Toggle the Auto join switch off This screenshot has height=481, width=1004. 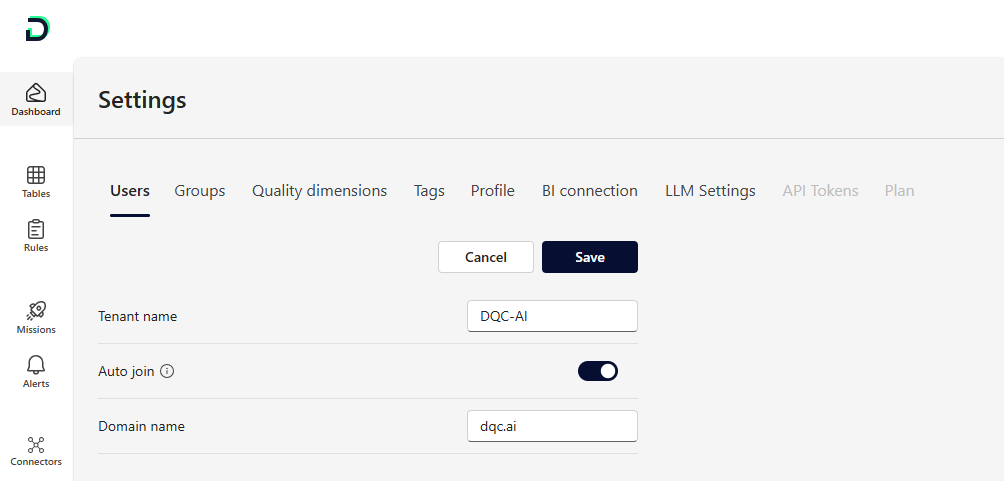[598, 371]
